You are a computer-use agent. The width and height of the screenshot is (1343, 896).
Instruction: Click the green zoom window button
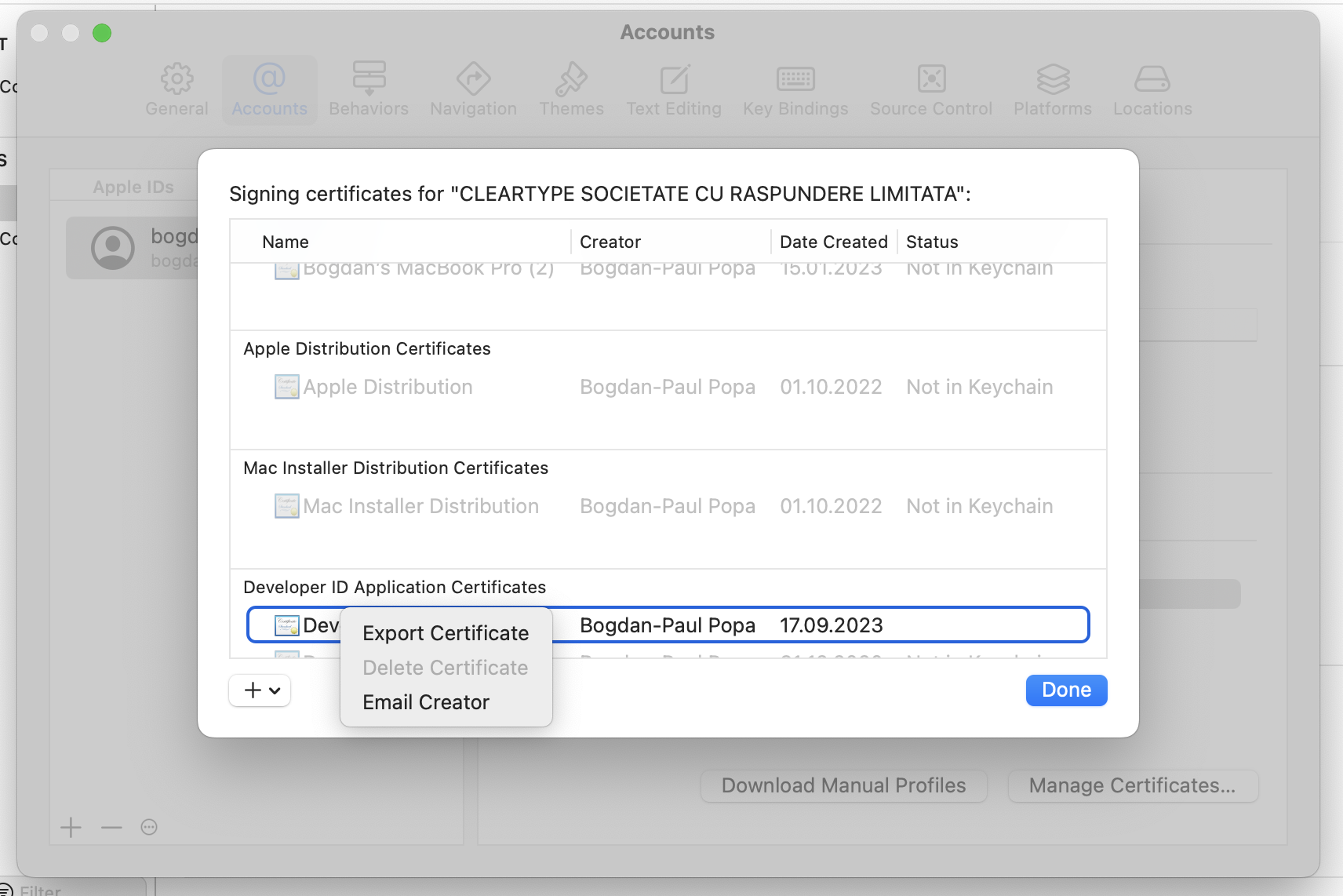tap(102, 33)
